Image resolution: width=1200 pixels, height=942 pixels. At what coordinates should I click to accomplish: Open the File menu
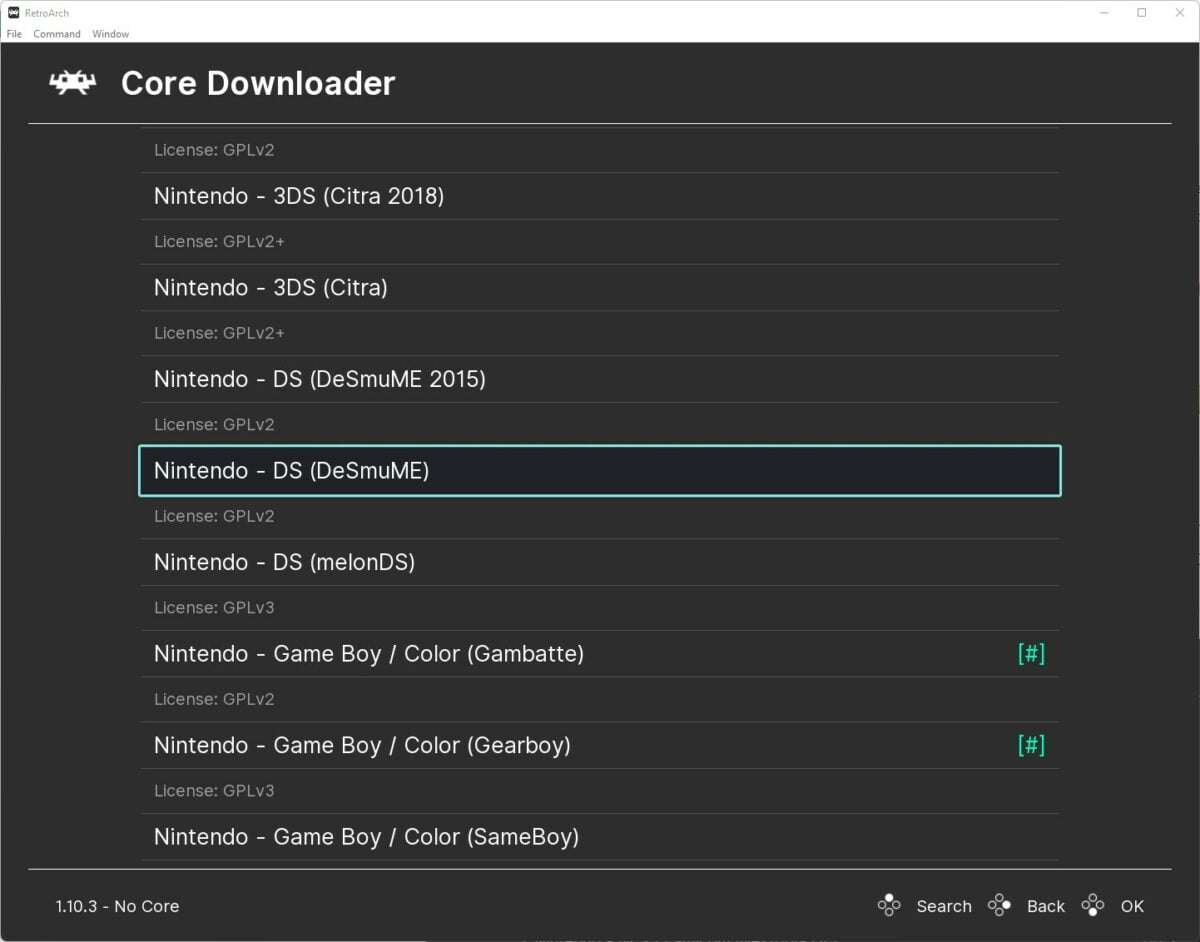click(x=14, y=33)
